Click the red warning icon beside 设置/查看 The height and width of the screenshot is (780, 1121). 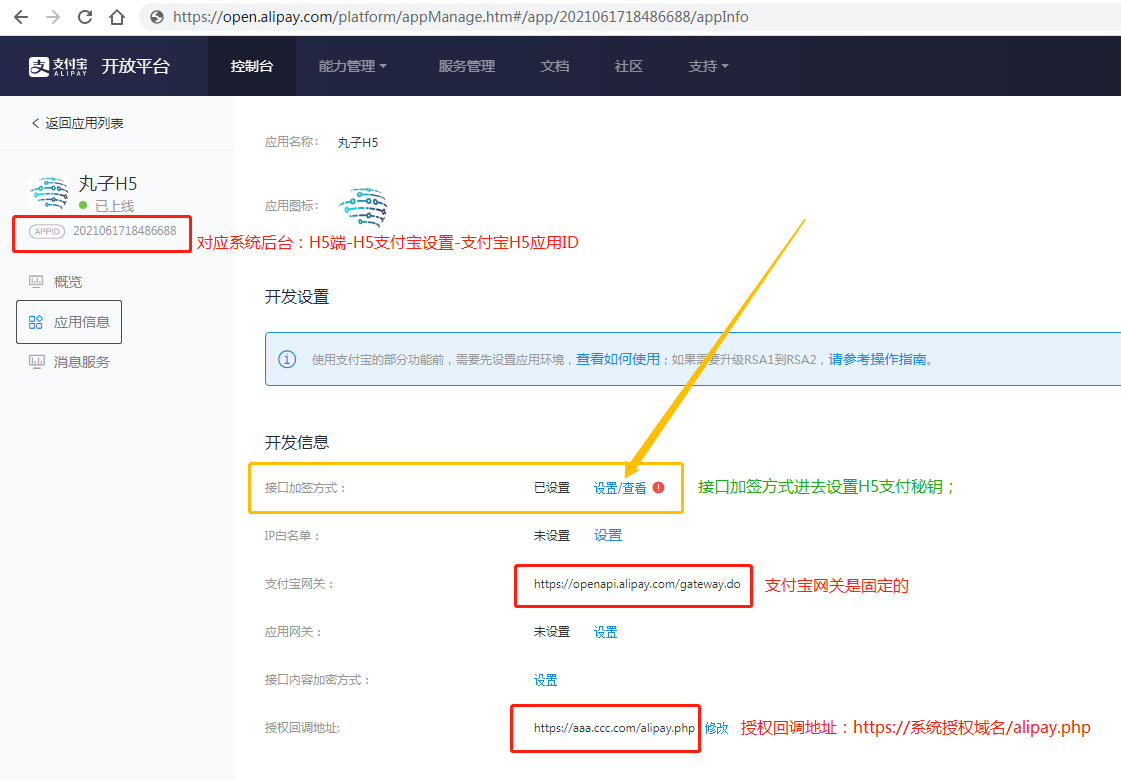658,488
